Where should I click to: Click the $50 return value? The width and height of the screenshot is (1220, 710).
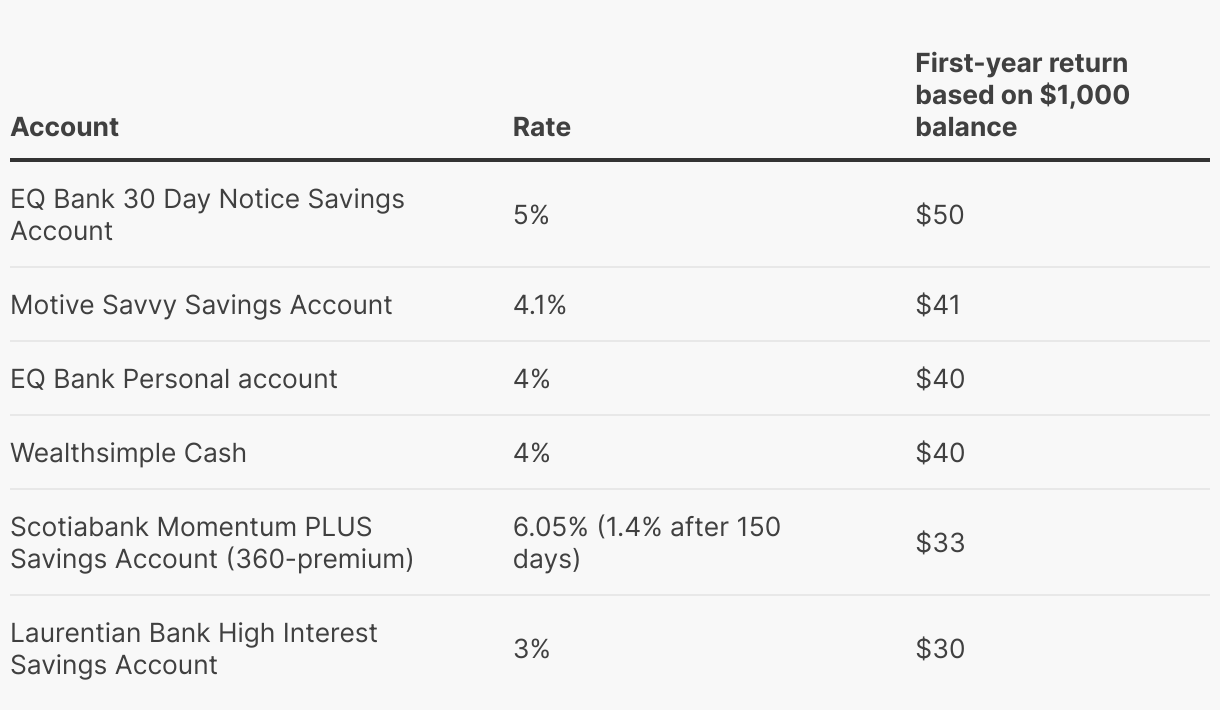[939, 215]
